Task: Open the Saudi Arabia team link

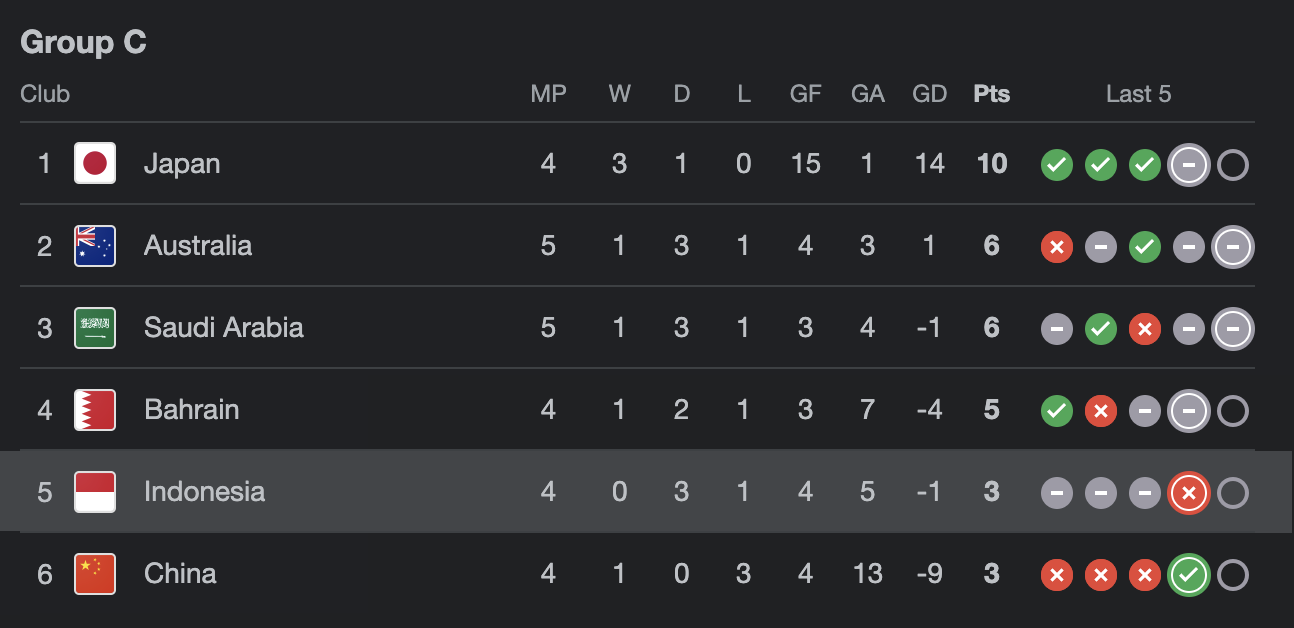Action: pyautogui.click(x=224, y=327)
